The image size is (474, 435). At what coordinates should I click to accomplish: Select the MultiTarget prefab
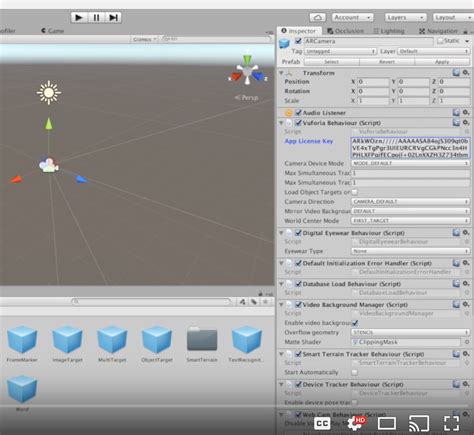(x=112, y=344)
